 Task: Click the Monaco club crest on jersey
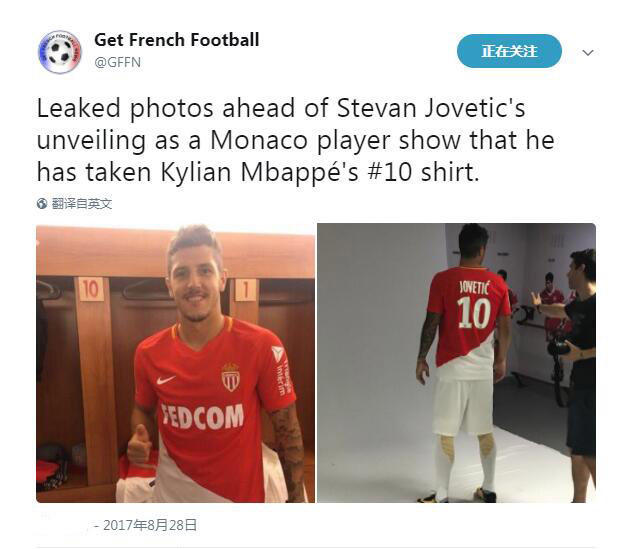point(231,377)
